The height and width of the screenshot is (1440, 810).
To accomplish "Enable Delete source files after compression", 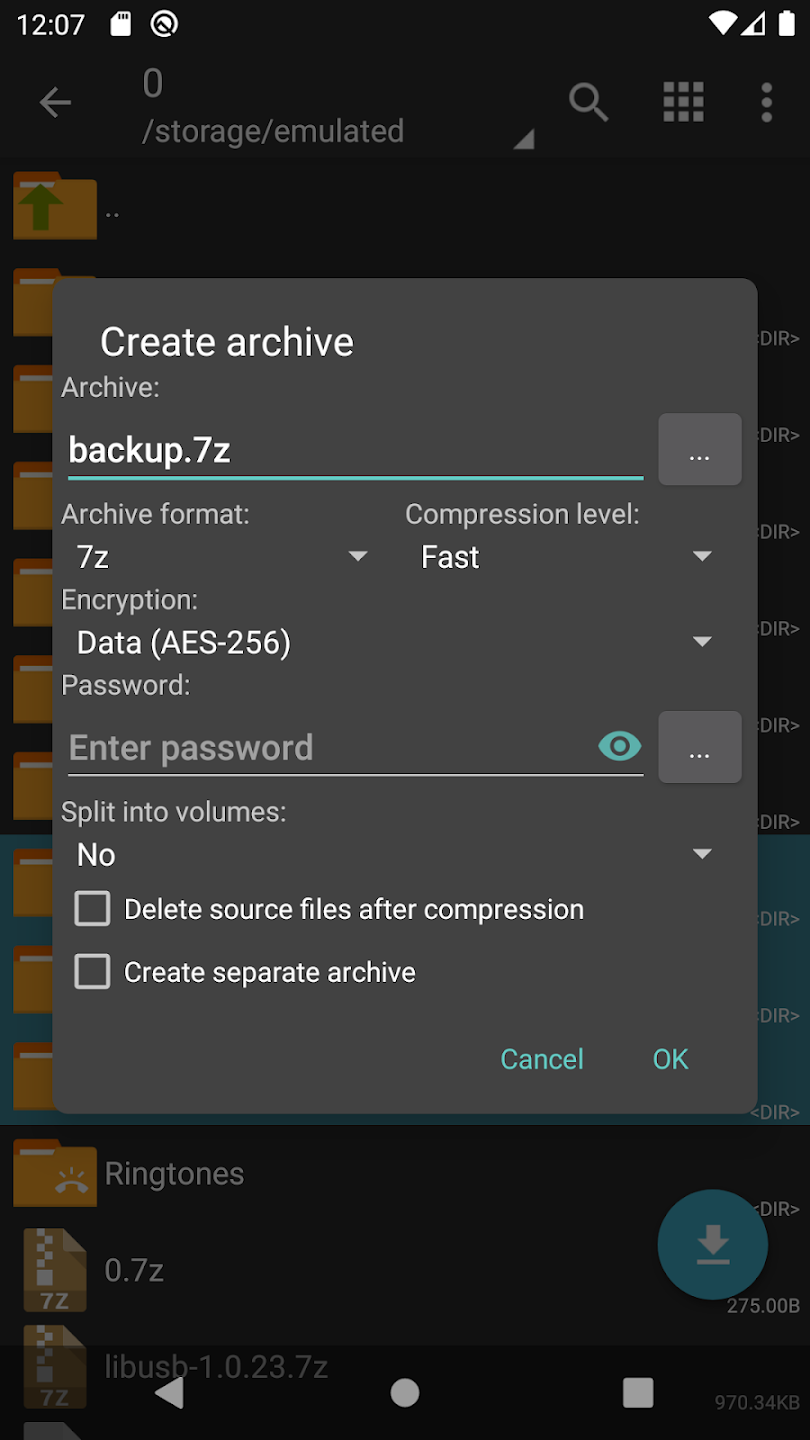I will (x=93, y=909).
